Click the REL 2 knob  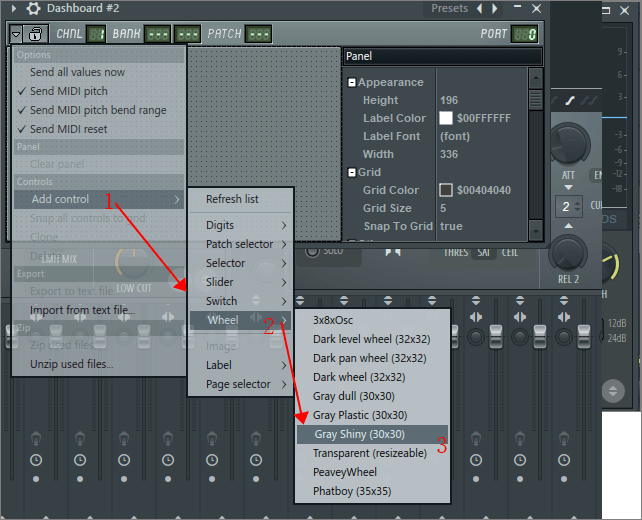click(569, 253)
